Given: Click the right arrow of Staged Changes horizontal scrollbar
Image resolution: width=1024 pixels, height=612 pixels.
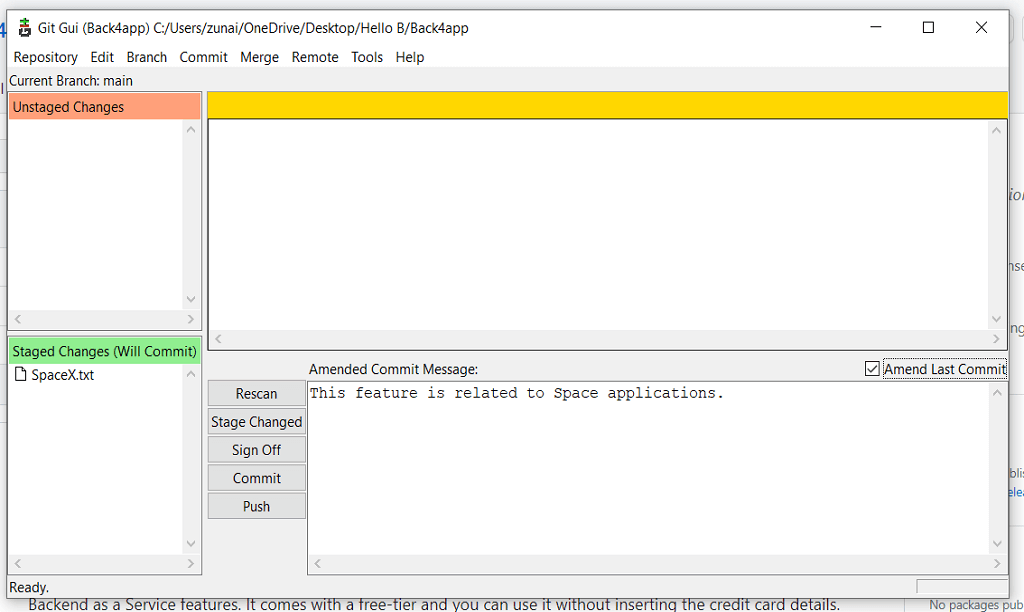Looking at the screenshot, I should click(191, 564).
